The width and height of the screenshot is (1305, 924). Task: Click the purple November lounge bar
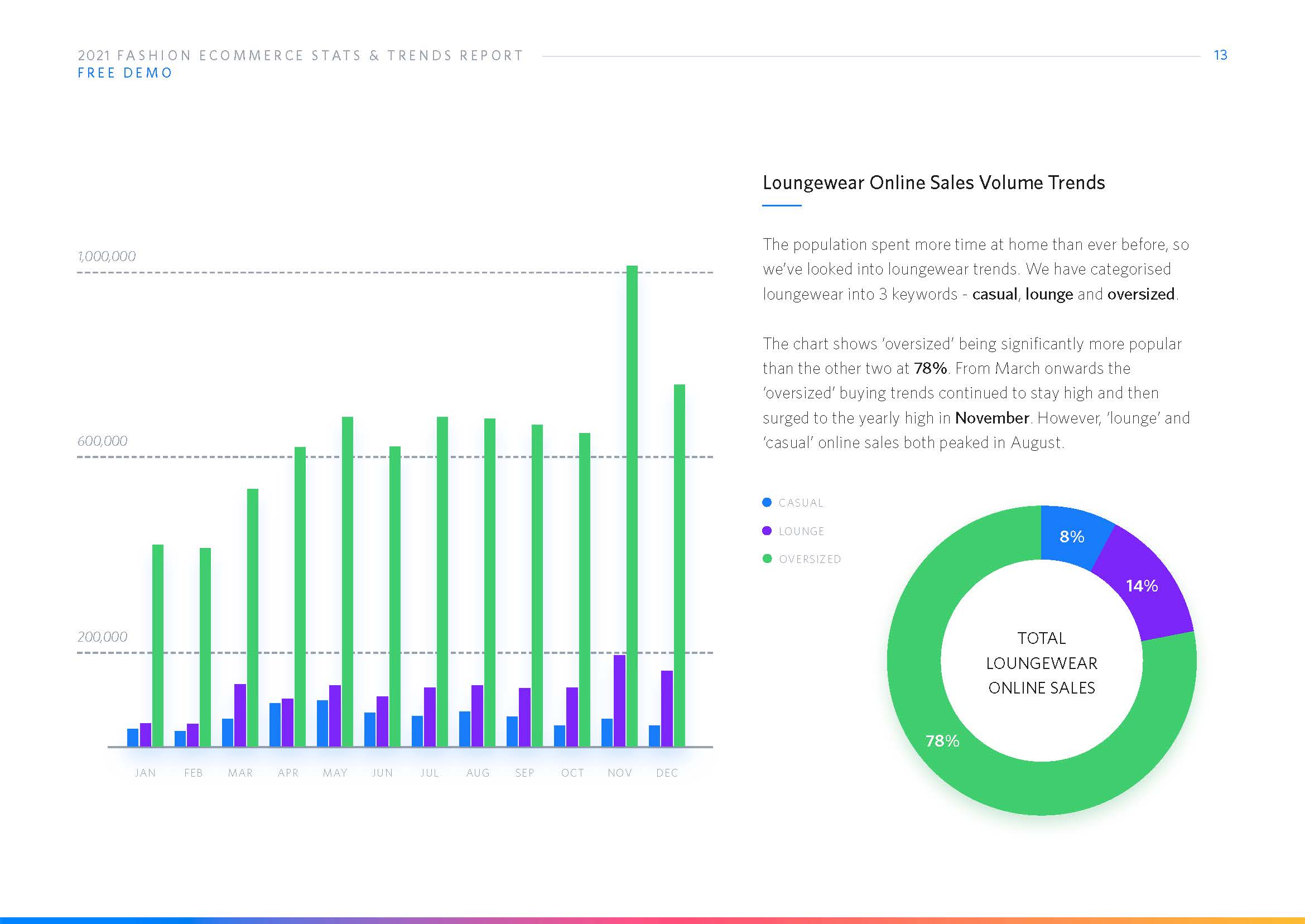point(619,700)
